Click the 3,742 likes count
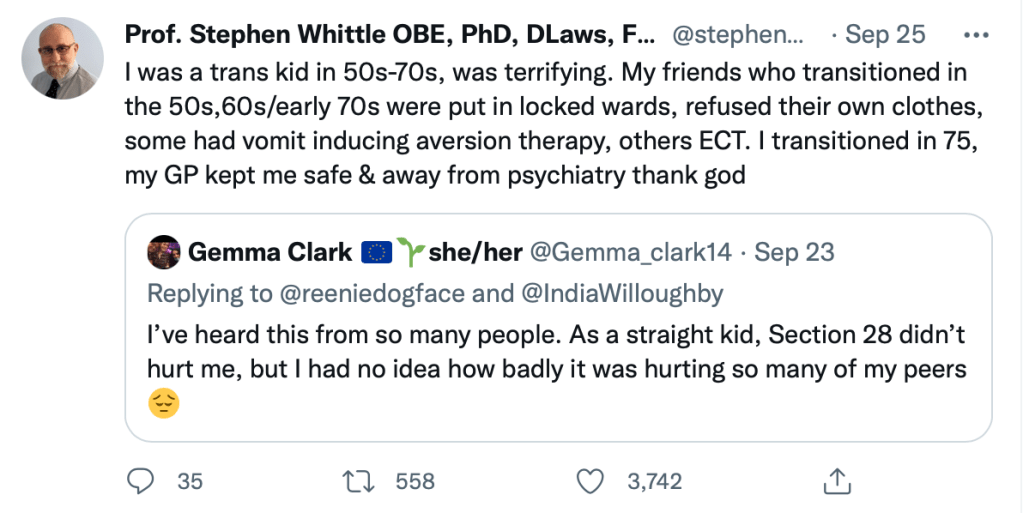The width and height of the screenshot is (1023, 513). tap(654, 481)
